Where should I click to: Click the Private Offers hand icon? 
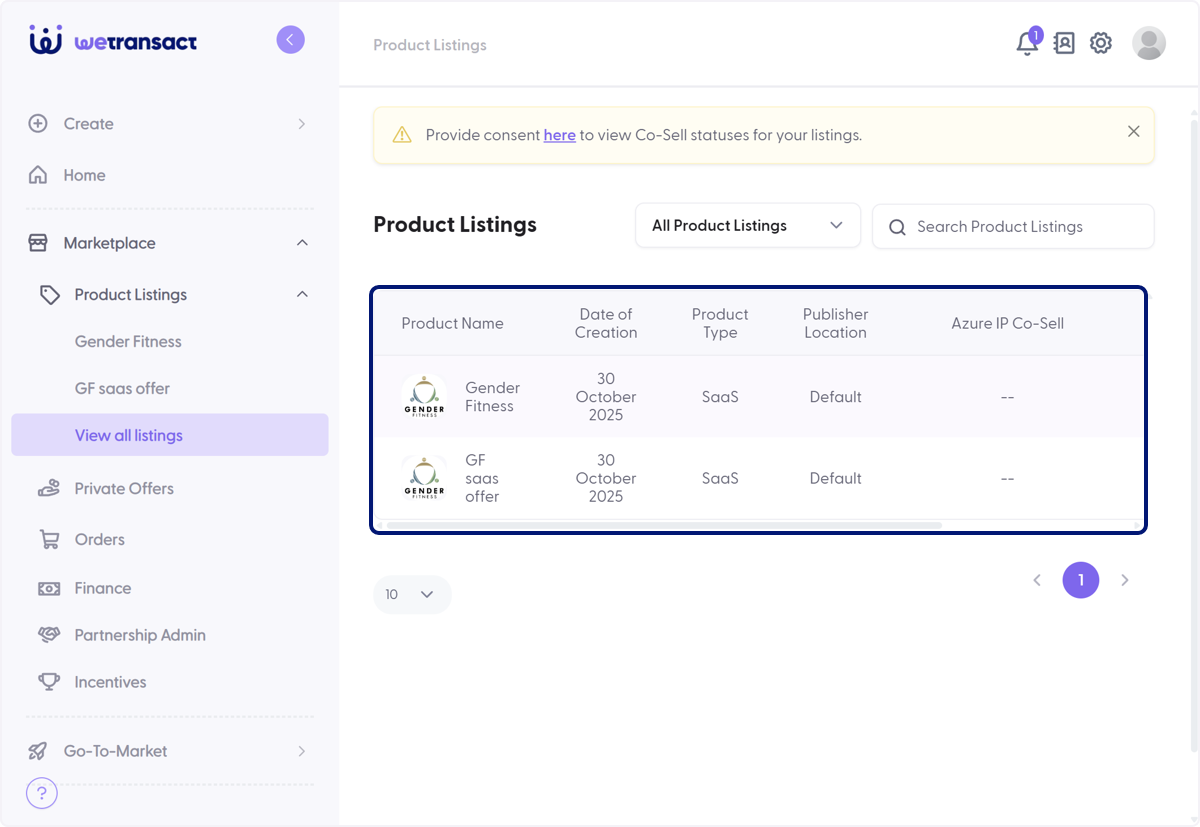49,489
